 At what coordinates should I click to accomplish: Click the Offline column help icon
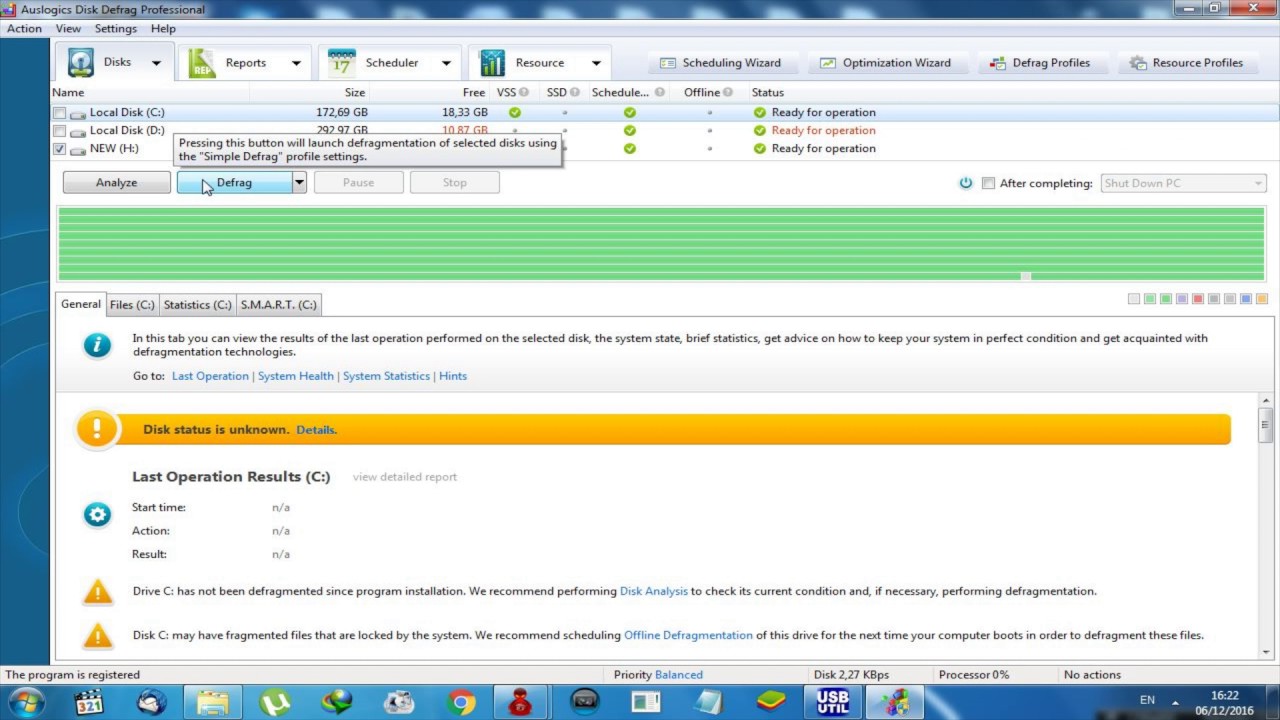[x=727, y=92]
